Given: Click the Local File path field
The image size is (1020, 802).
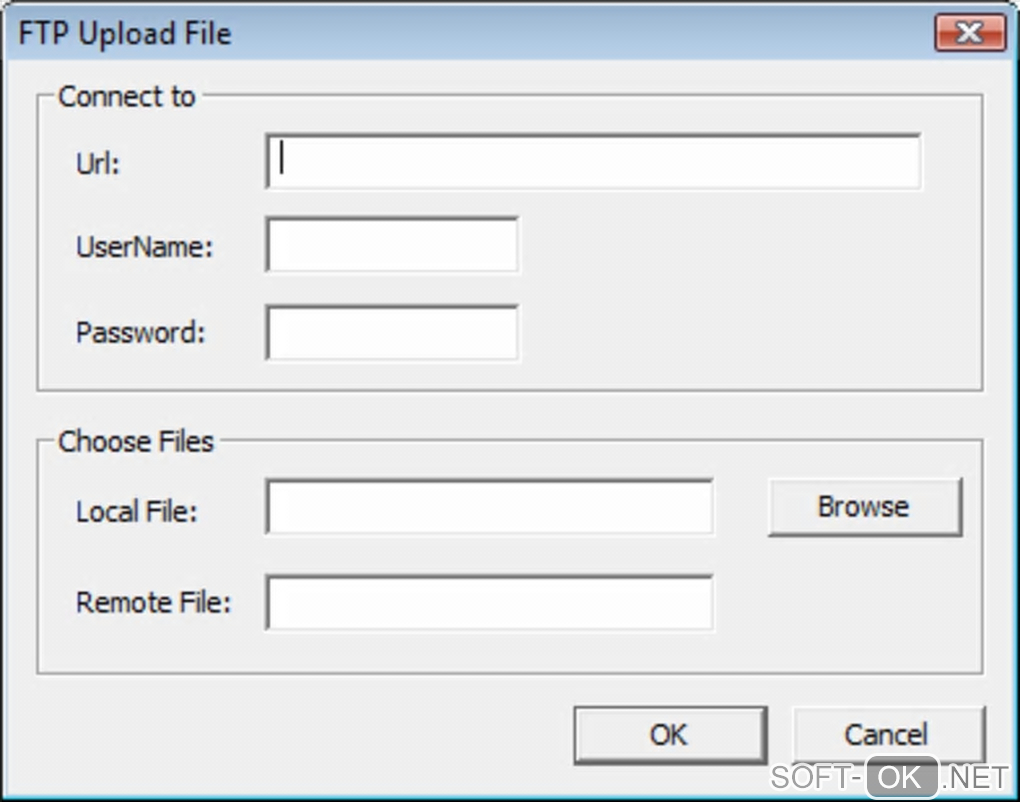Looking at the screenshot, I should pos(489,508).
